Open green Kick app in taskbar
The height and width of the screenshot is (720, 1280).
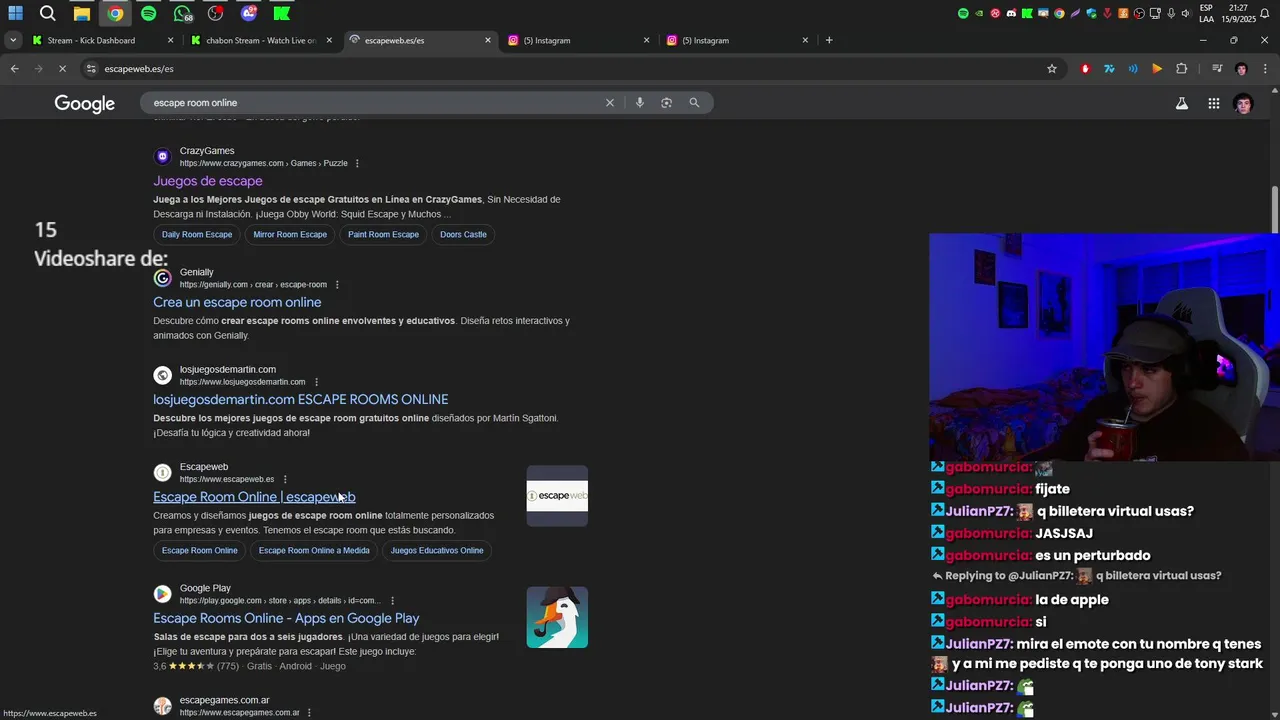(x=282, y=13)
